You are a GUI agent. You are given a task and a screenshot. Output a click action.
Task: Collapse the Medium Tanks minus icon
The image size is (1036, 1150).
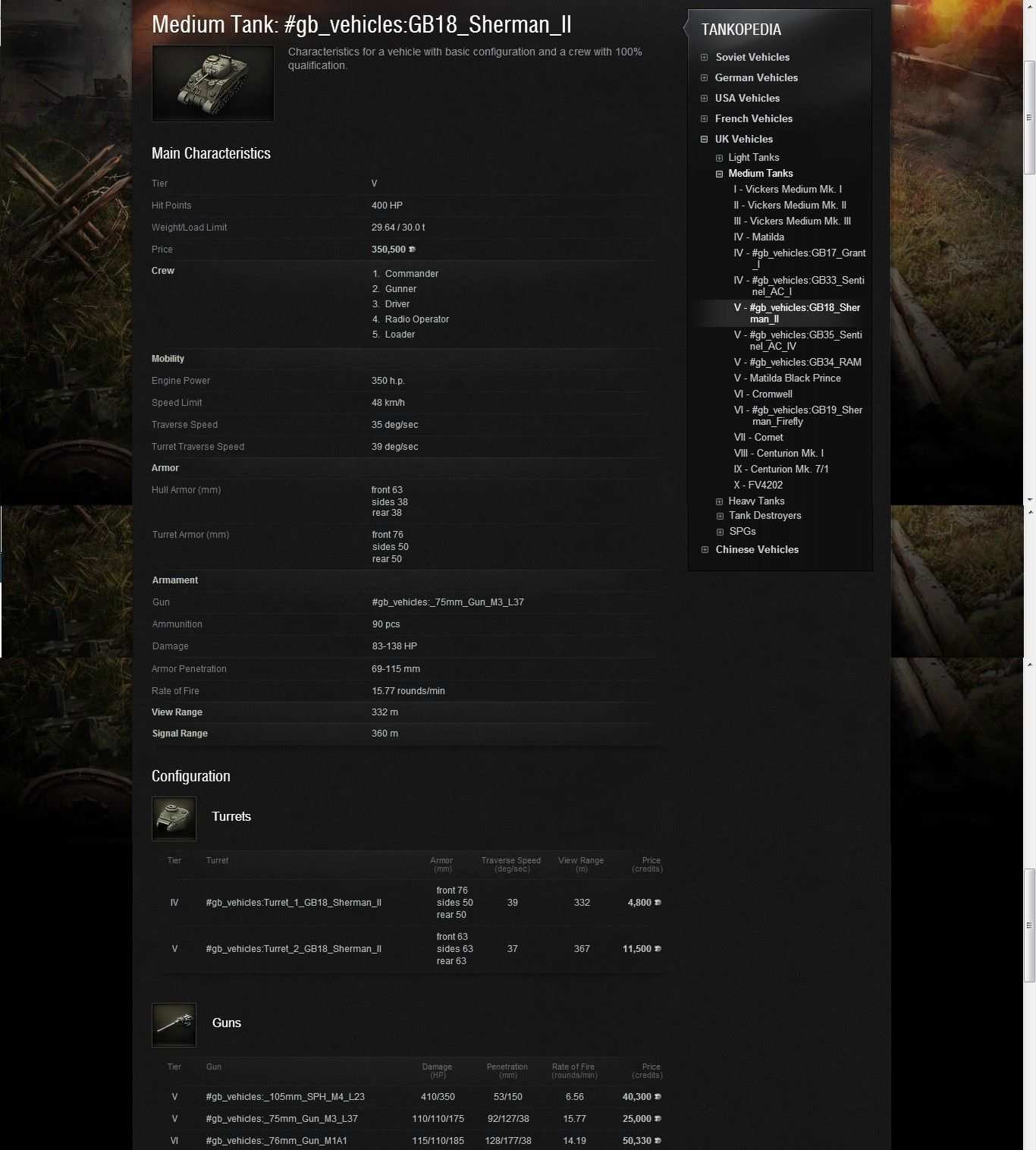coord(719,174)
